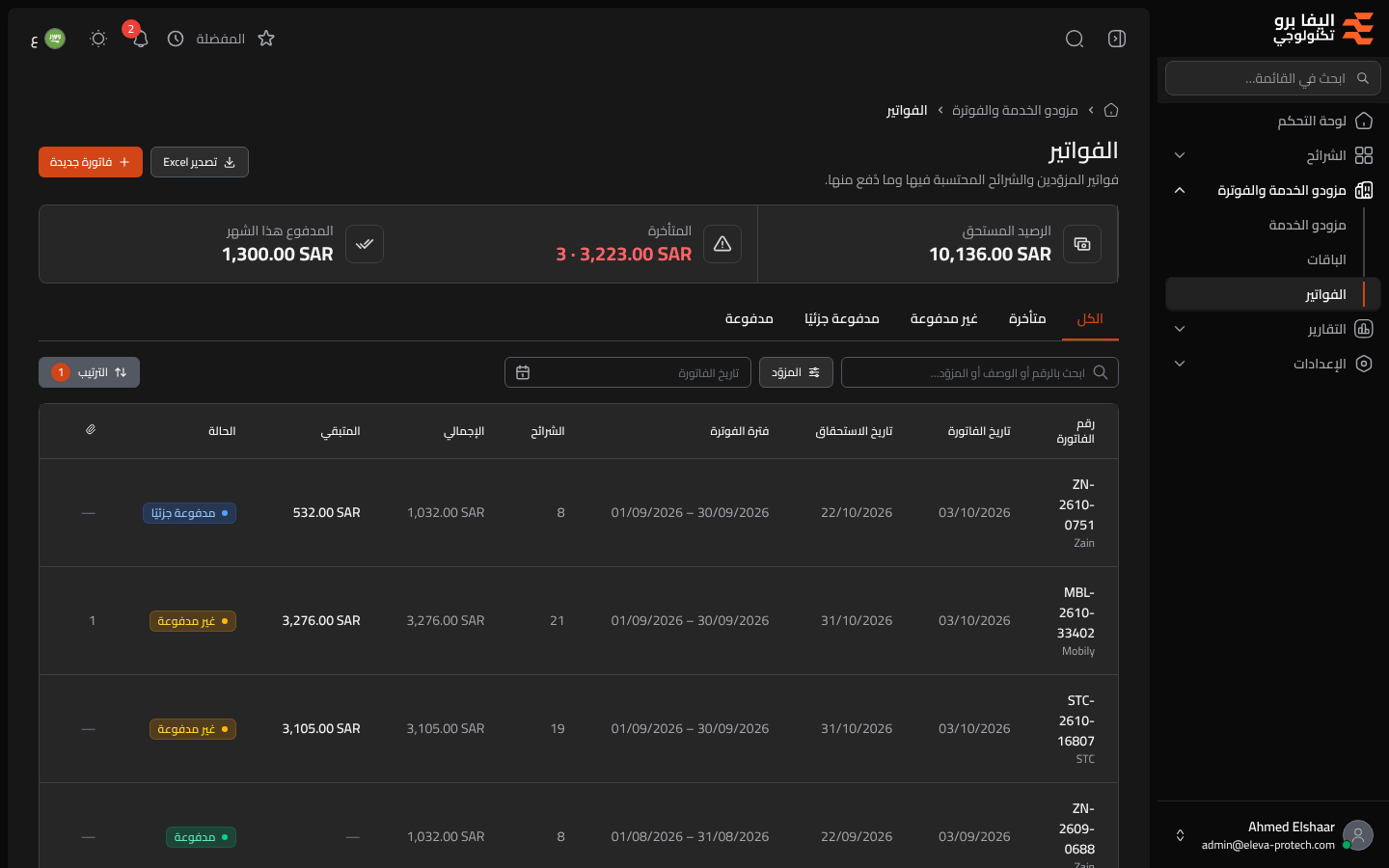Select the مدفوعة tab

click(x=749, y=319)
